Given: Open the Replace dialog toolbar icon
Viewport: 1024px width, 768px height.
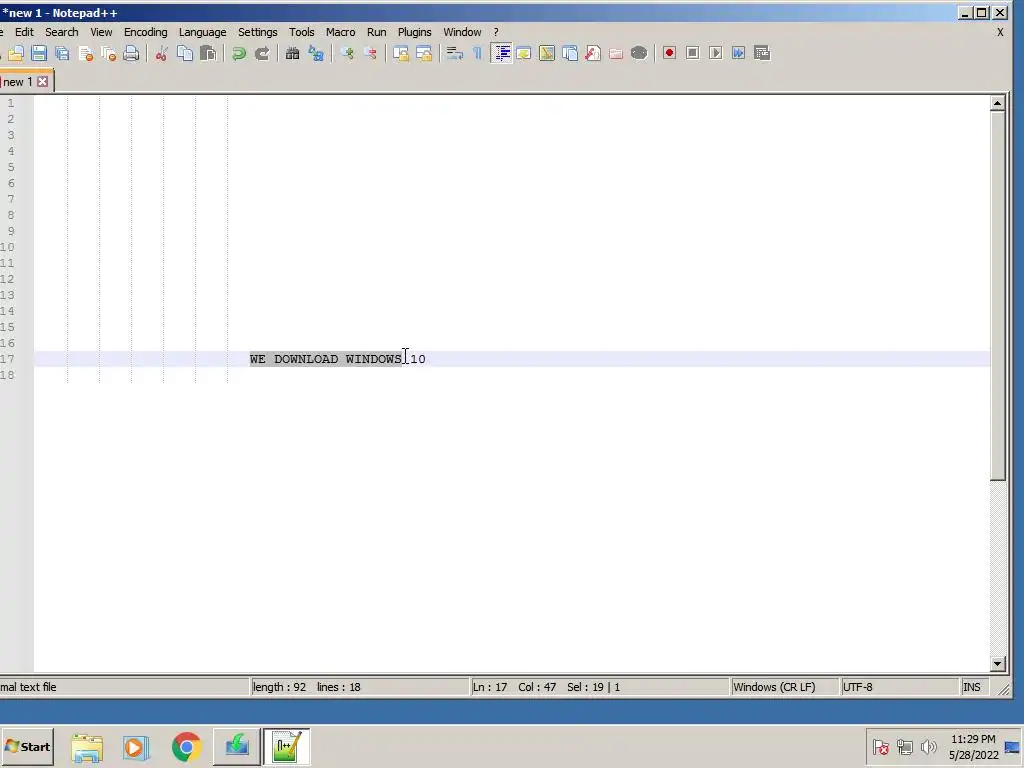Looking at the screenshot, I should point(316,54).
